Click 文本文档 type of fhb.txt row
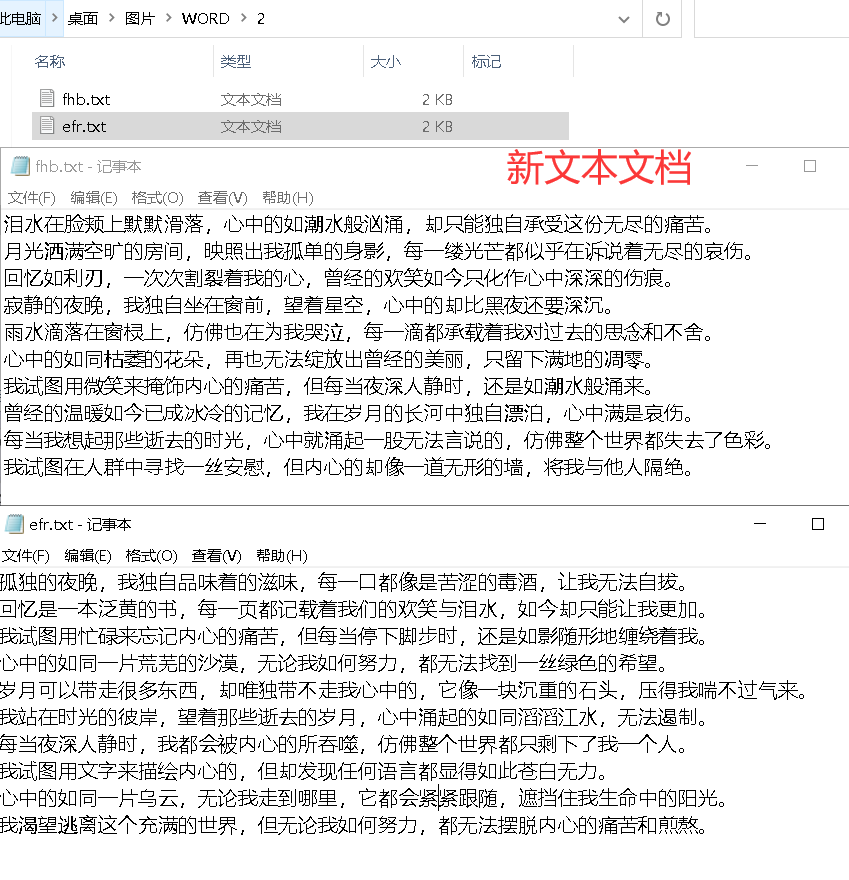Screen dimensions: 849x880 (x=251, y=99)
